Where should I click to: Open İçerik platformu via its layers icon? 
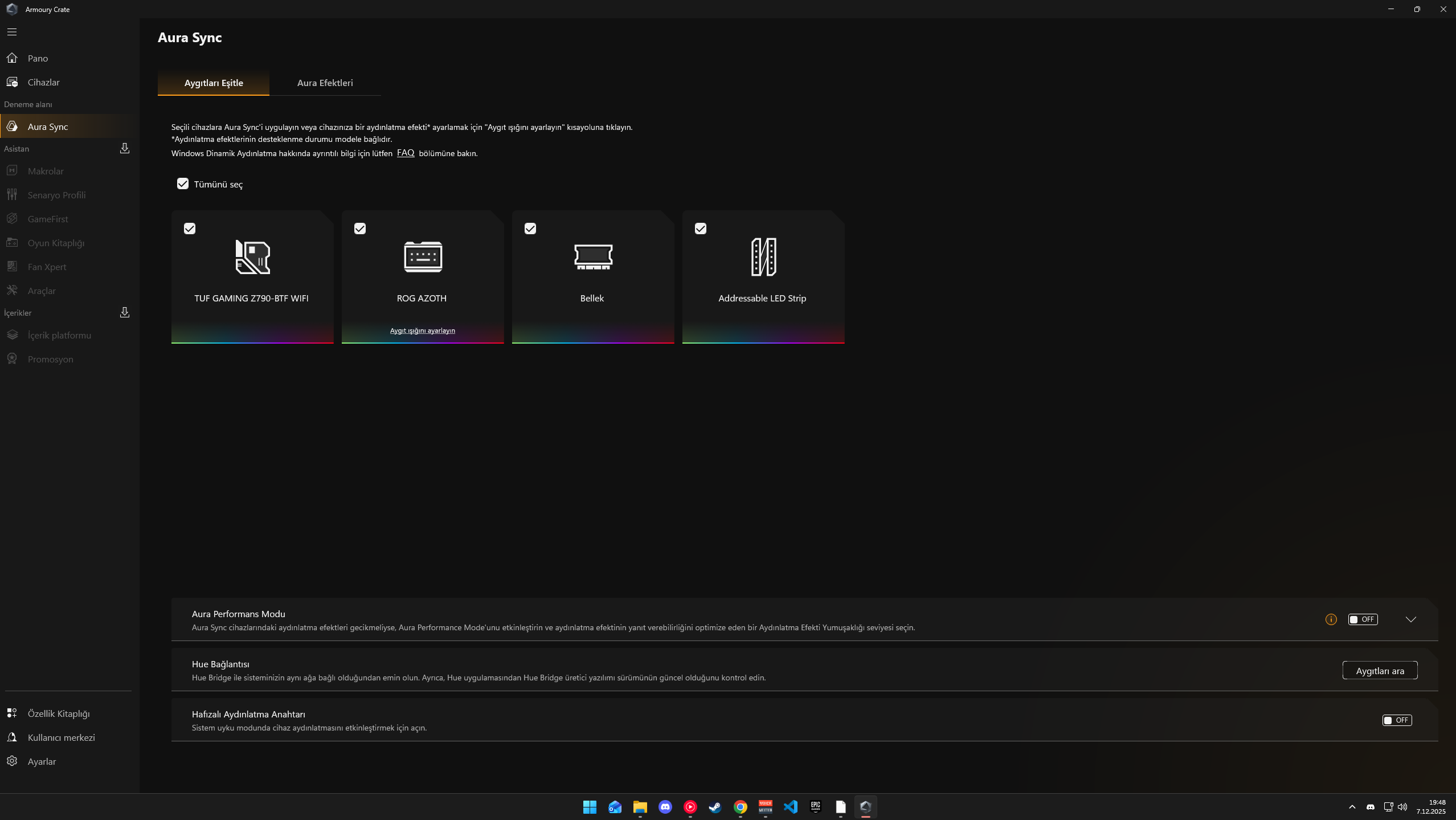click(12, 335)
